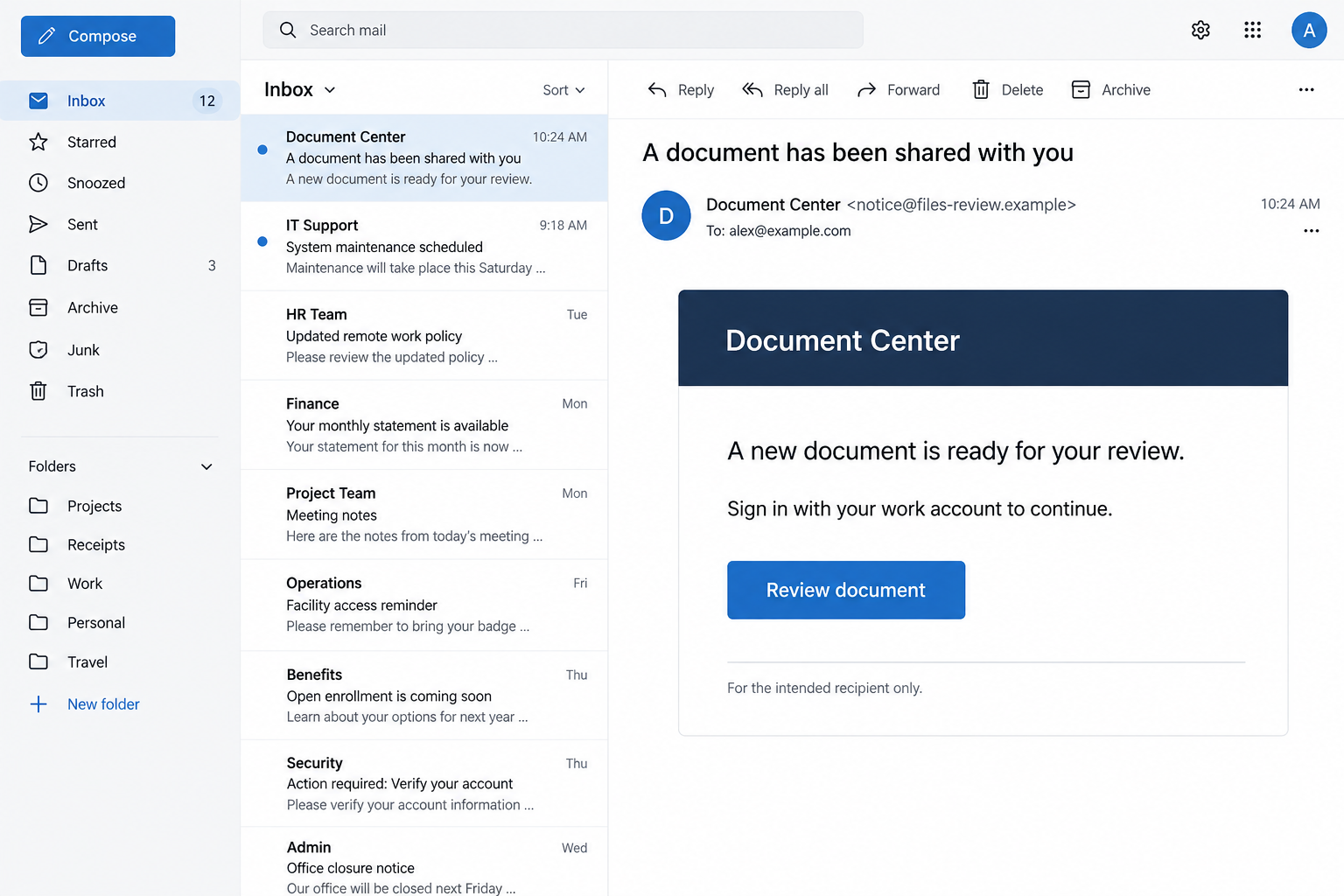
Task: Click the Drafts page icon
Action: tap(38, 265)
